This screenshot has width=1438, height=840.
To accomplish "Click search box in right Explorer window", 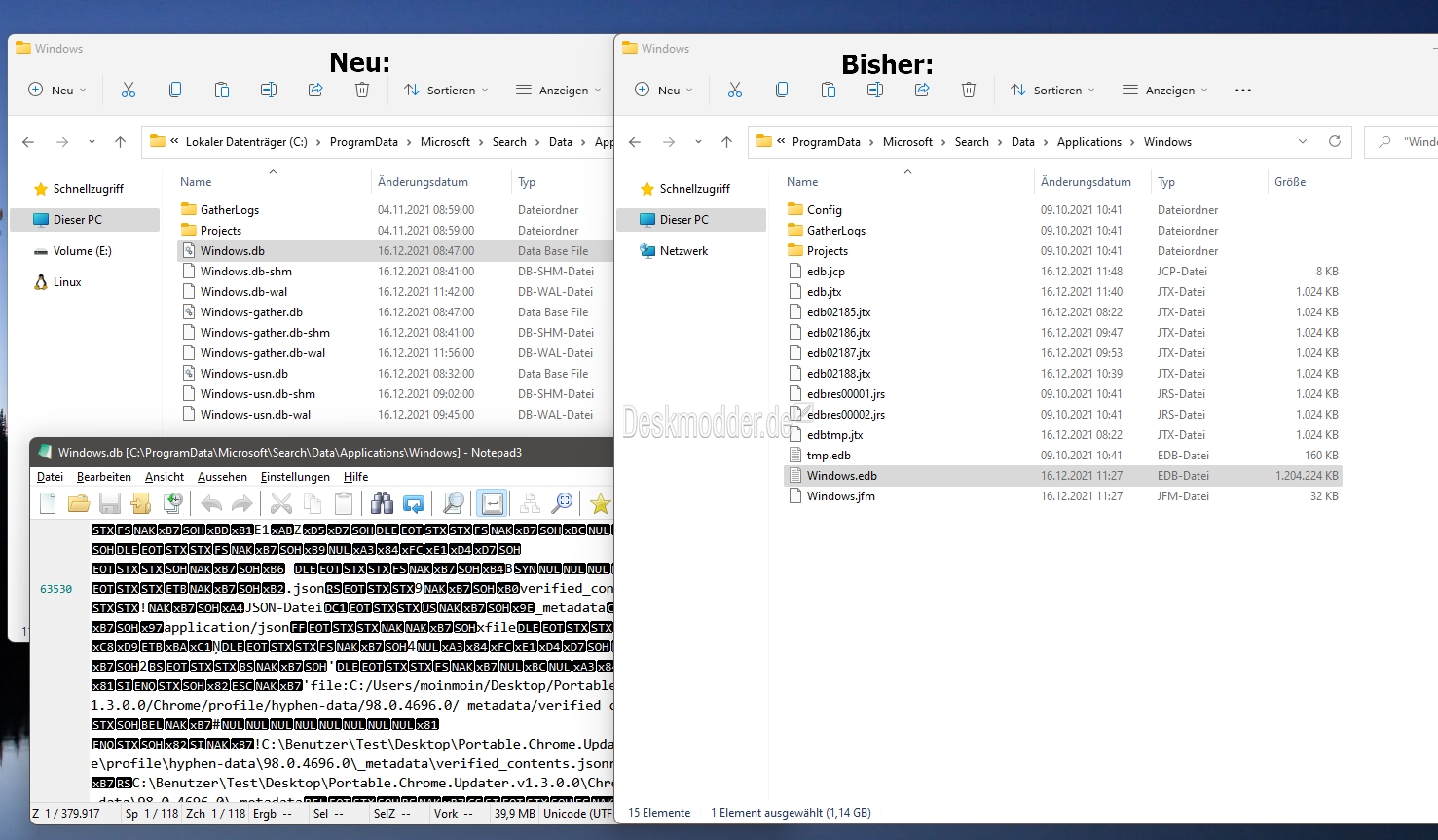I will coord(1403,142).
